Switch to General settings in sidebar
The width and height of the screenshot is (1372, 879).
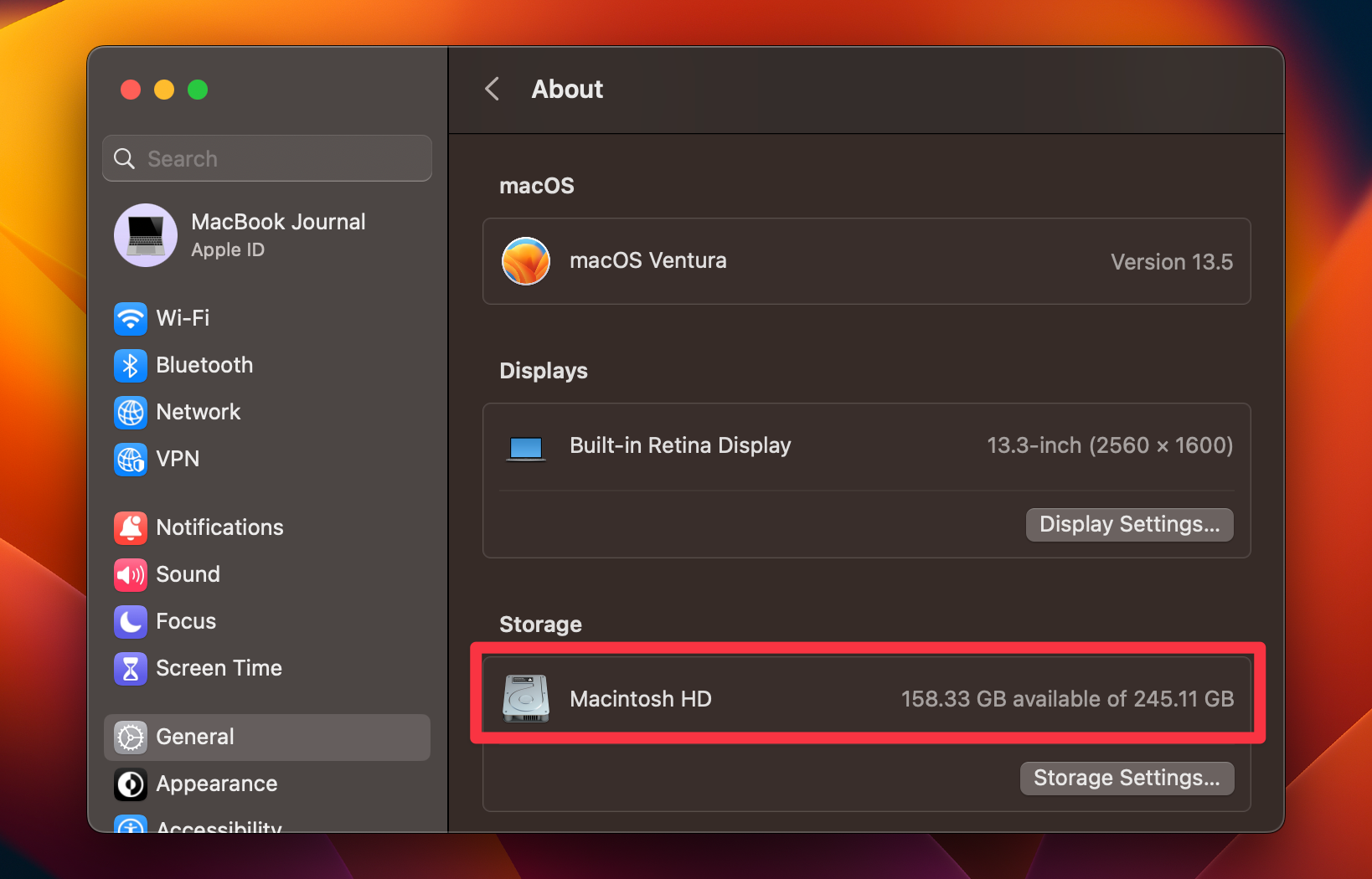pyautogui.click(x=194, y=737)
